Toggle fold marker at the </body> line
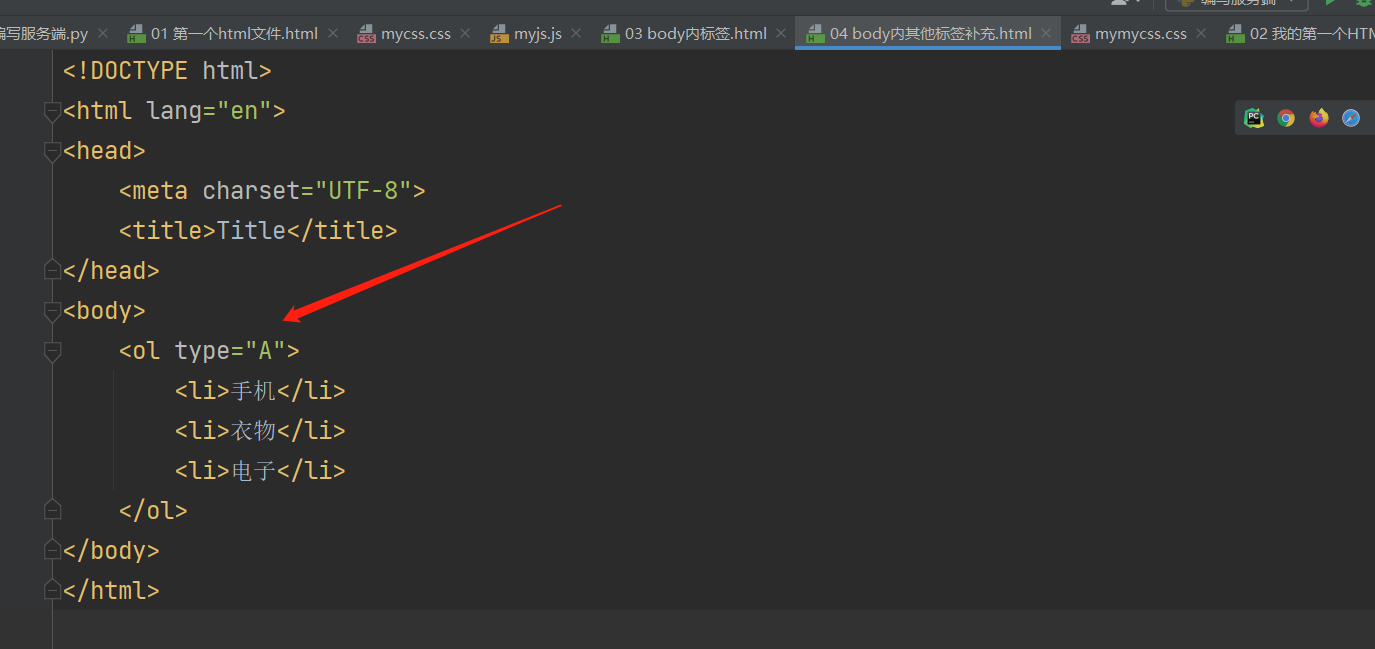The height and width of the screenshot is (649, 1375). click(52, 550)
